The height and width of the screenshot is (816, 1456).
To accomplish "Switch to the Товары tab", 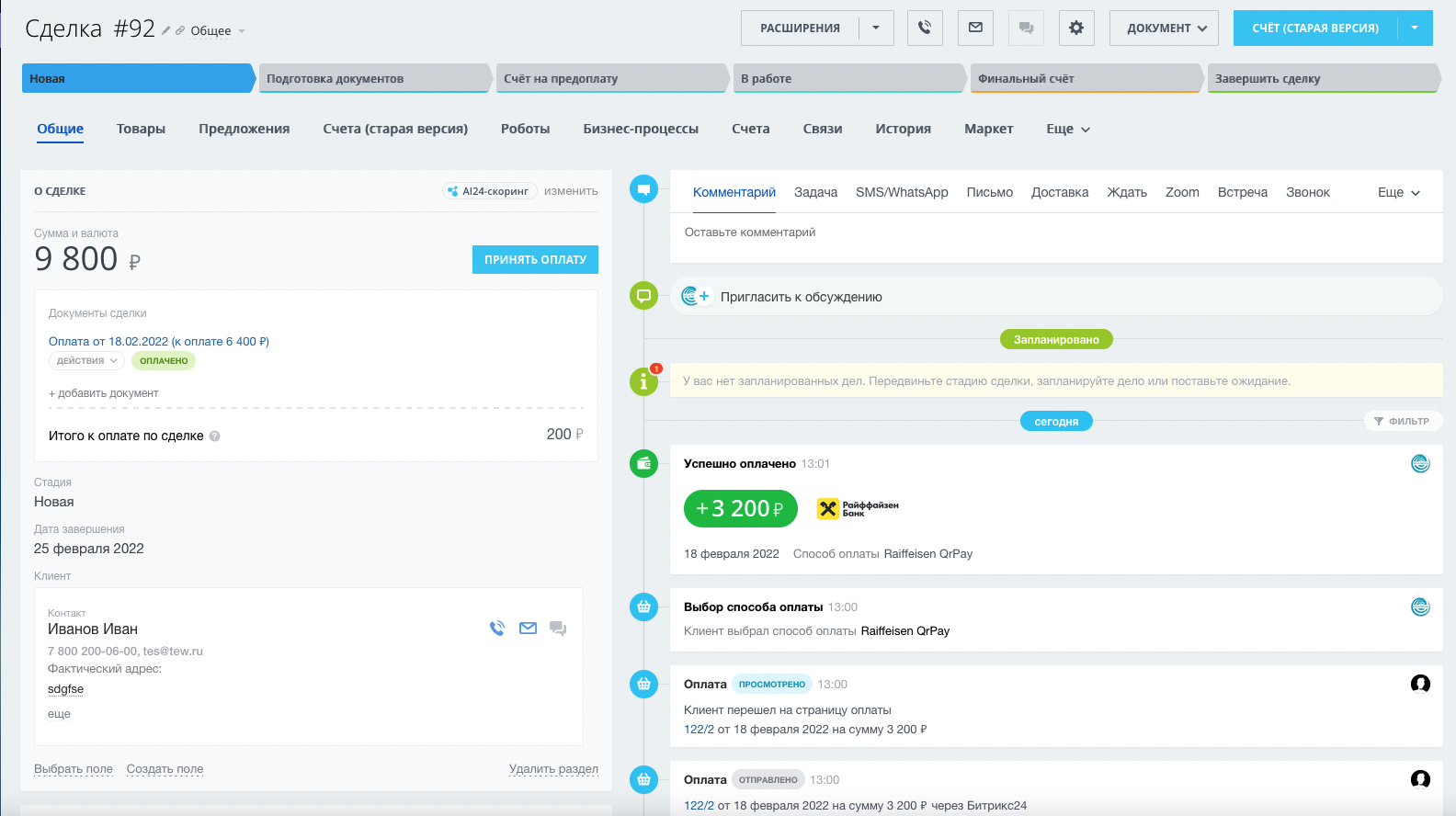I will tap(141, 130).
